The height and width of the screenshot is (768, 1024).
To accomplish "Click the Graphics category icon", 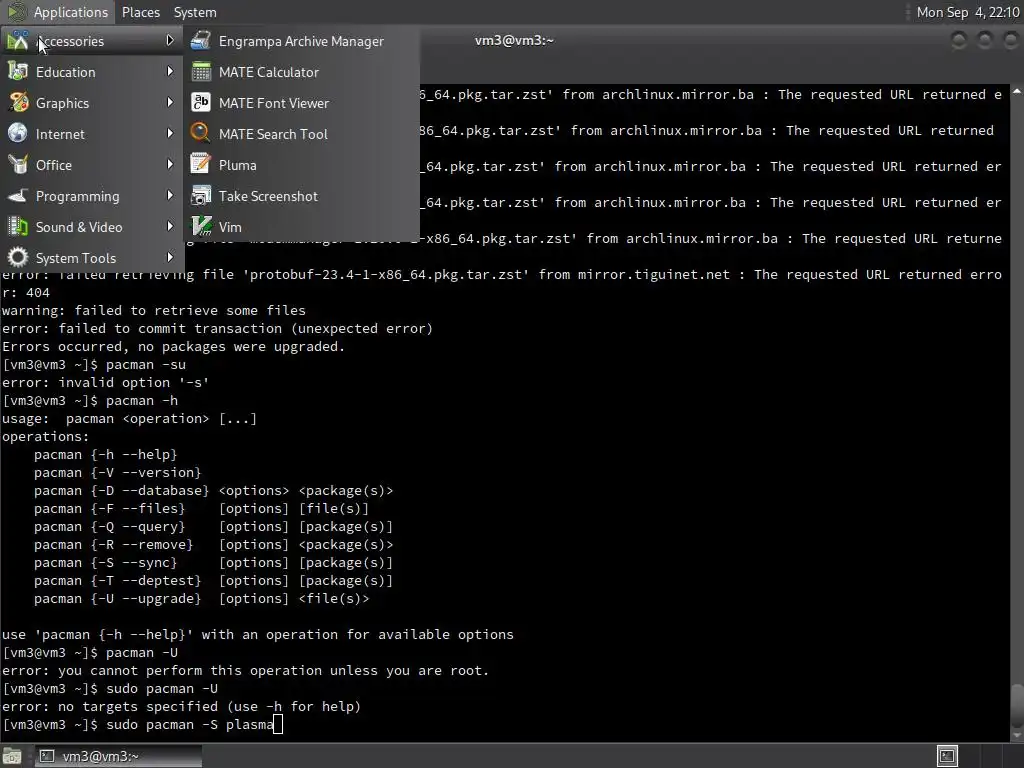I will pyautogui.click(x=18, y=103).
